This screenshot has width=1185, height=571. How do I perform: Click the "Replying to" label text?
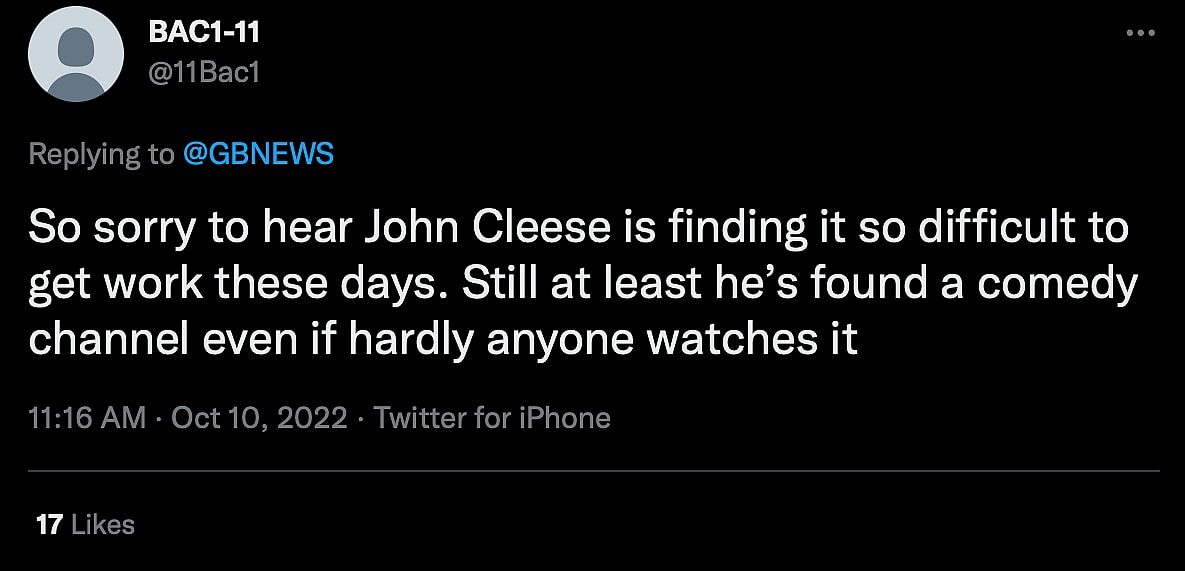click(x=101, y=154)
